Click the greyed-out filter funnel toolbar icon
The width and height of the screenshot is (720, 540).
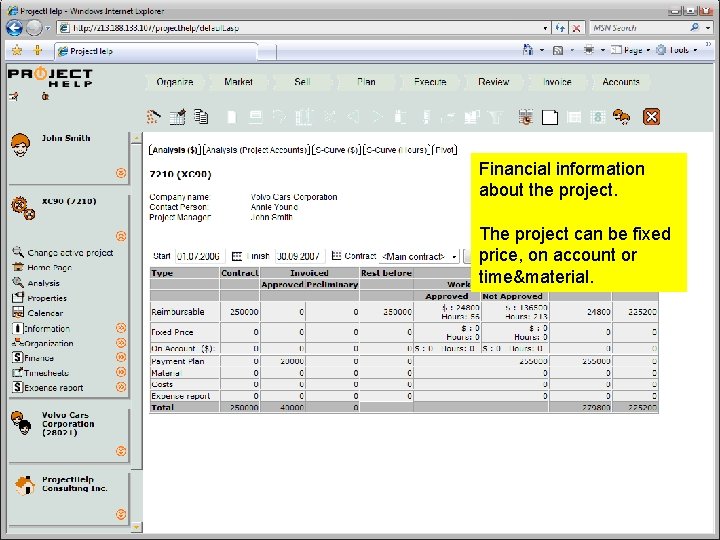[x=496, y=117]
